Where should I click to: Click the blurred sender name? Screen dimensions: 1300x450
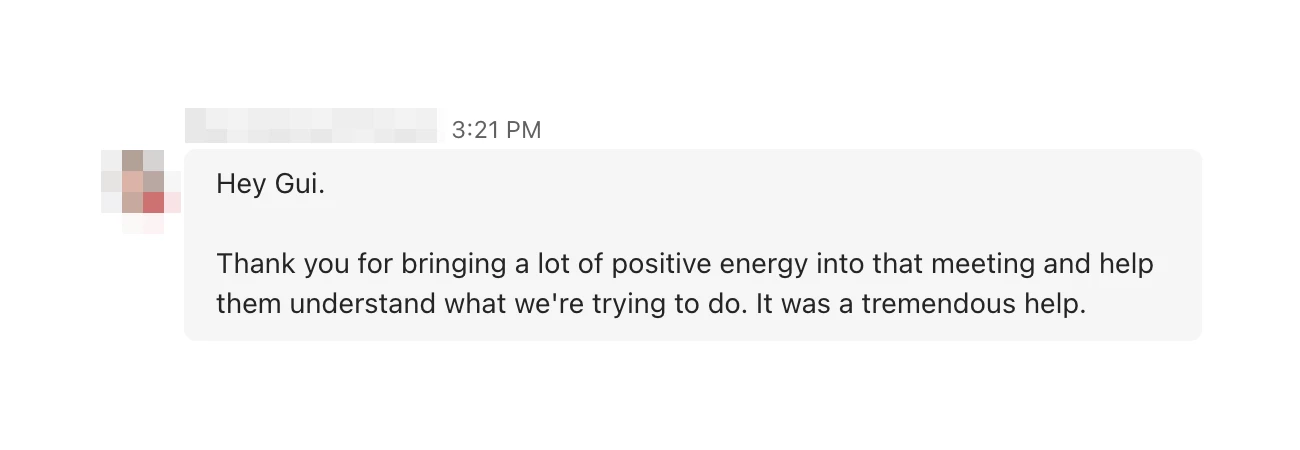311,126
